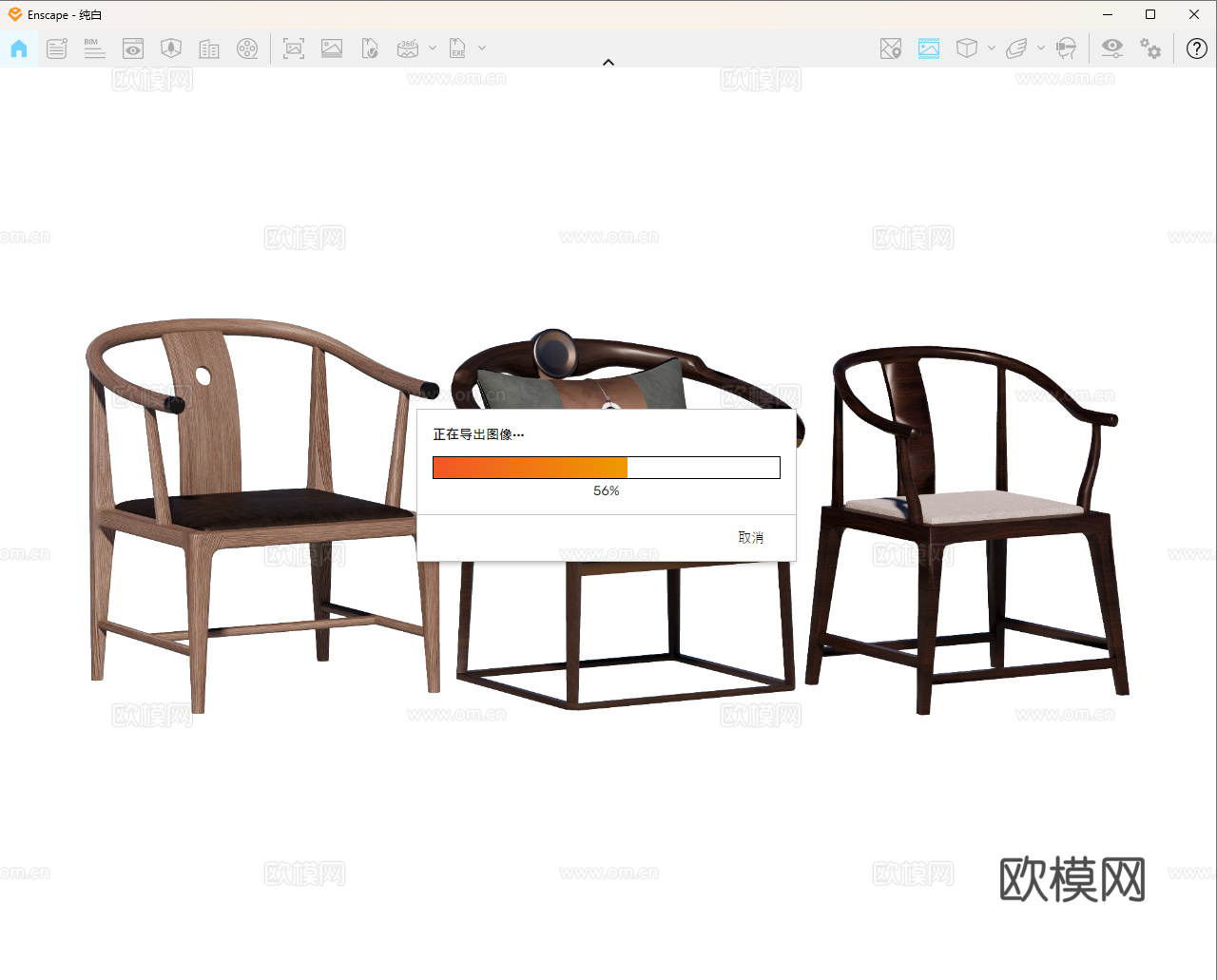The width and height of the screenshot is (1217, 980).
Task: Open the site context map icon
Action: [171, 48]
